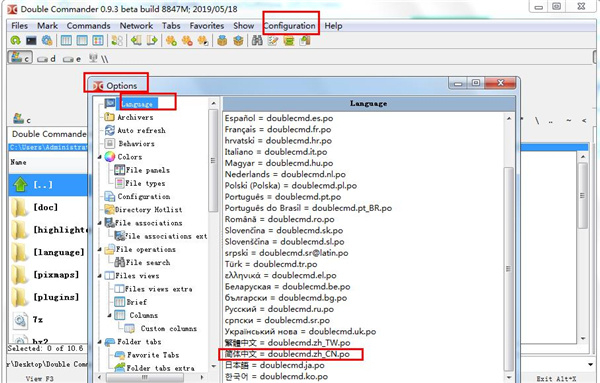Switch to Columns view via toolbar icon

[x=82, y=40]
